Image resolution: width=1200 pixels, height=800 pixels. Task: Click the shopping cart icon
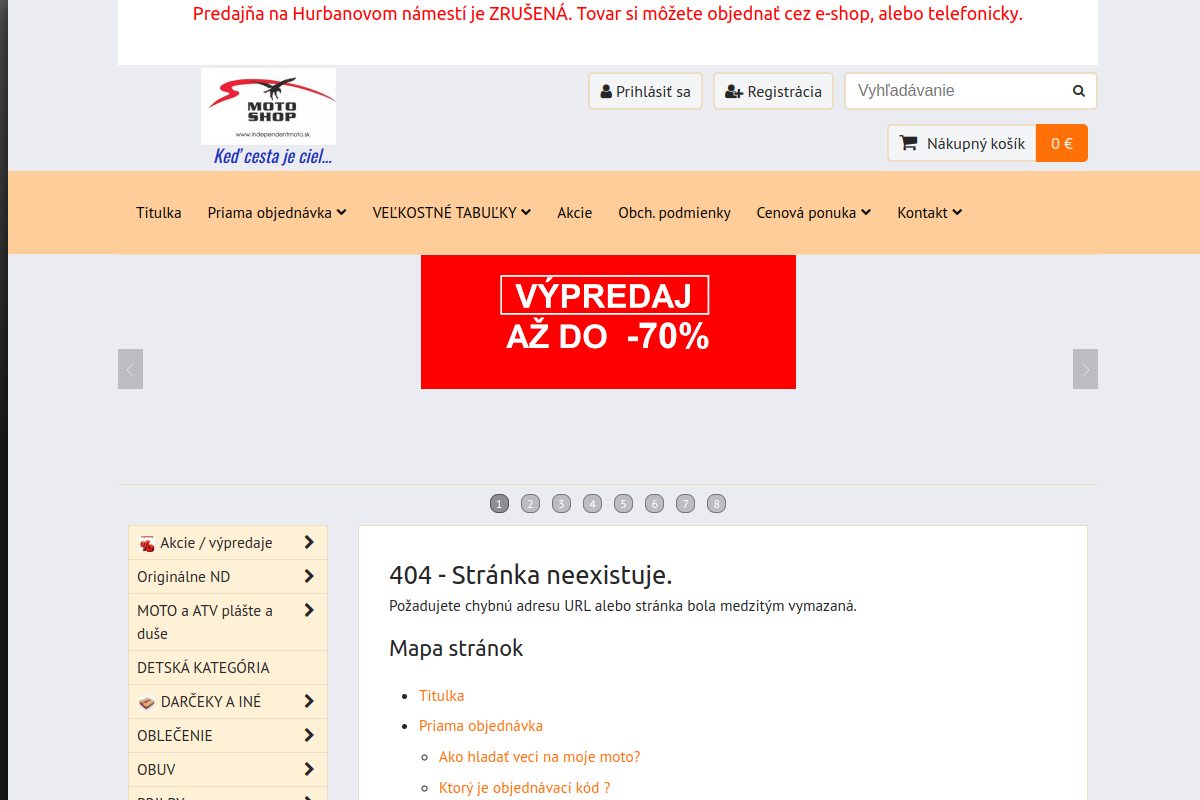908,143
